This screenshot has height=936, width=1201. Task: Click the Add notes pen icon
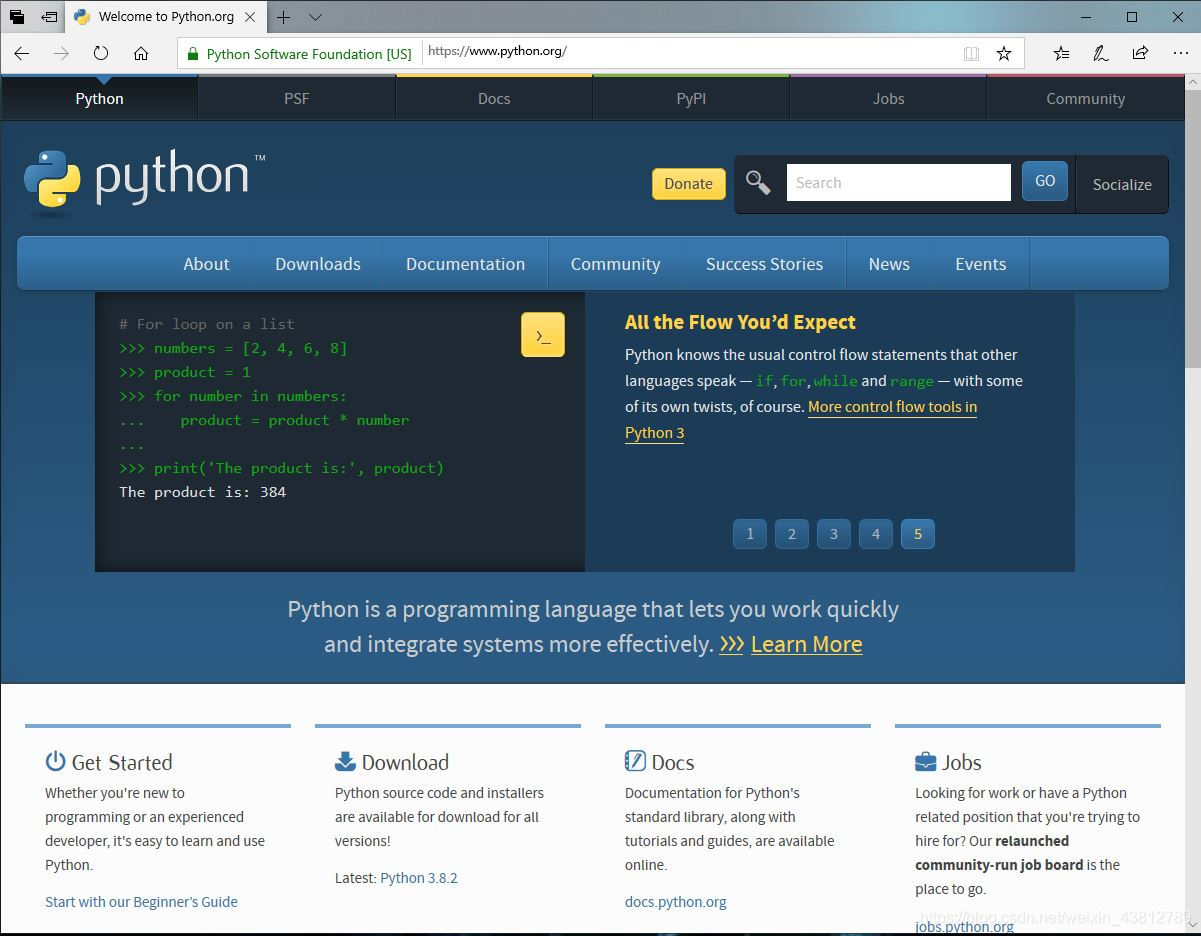coord(1100,53)
